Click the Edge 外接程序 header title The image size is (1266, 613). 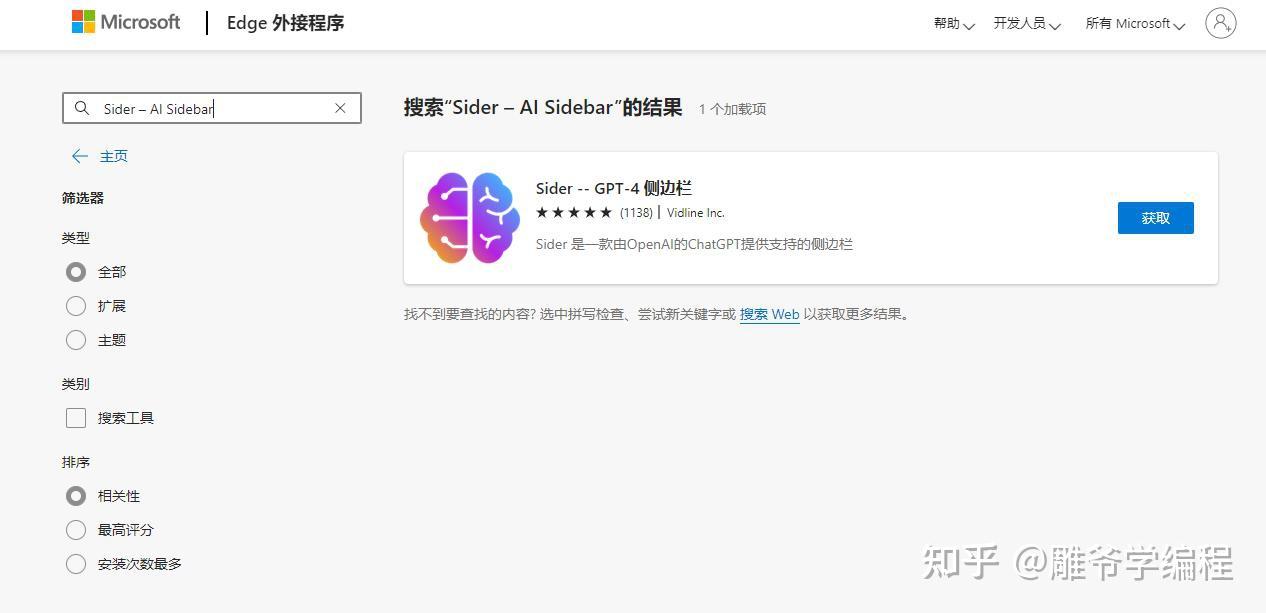(285, 22)
